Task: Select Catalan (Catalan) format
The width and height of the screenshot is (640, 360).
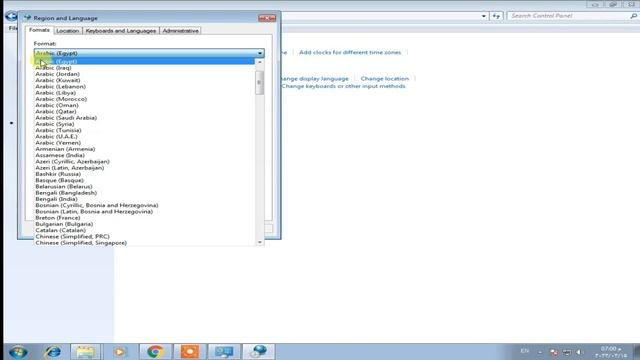Action: [x=144, y=230]
